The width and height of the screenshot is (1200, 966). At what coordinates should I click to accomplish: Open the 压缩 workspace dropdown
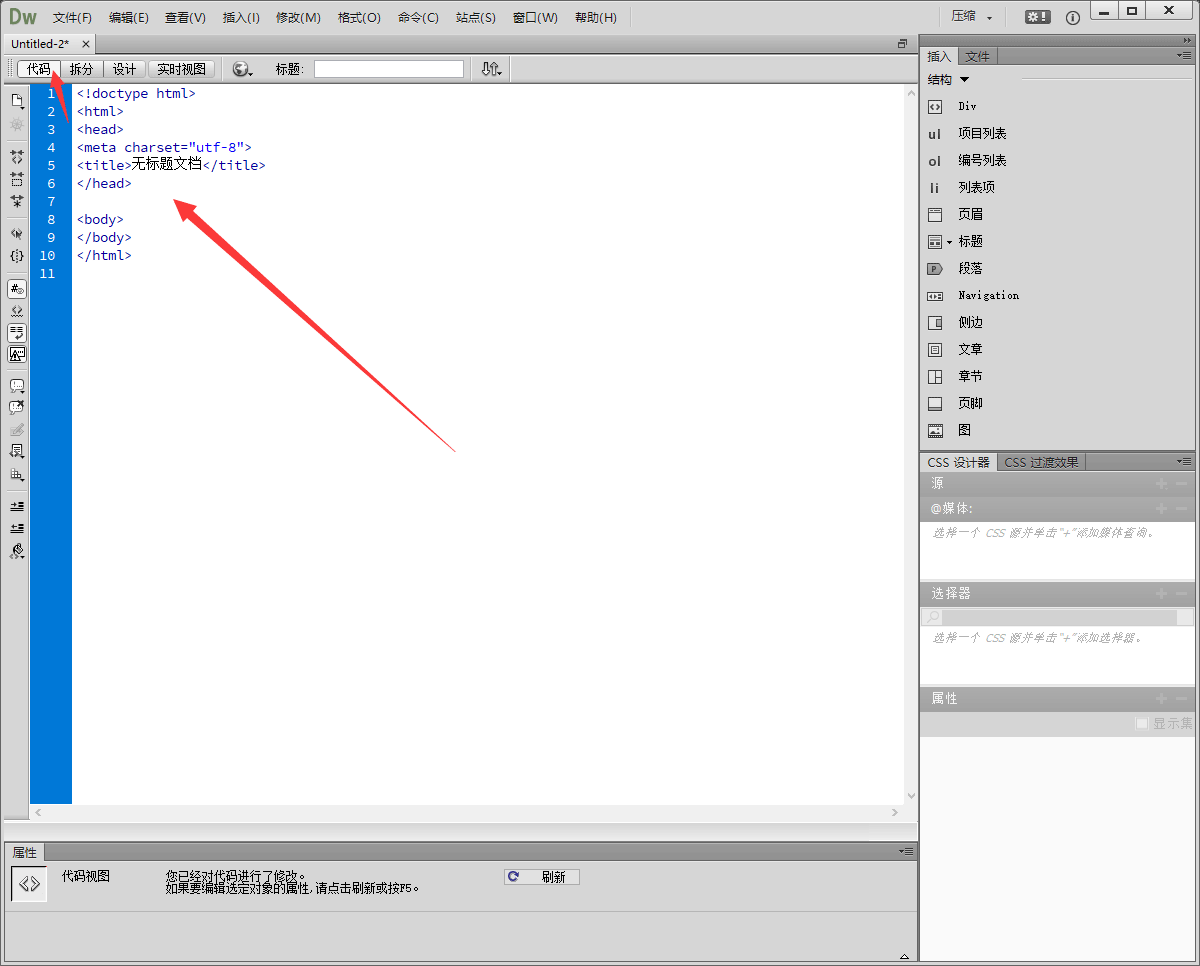(x=971, y=17)
